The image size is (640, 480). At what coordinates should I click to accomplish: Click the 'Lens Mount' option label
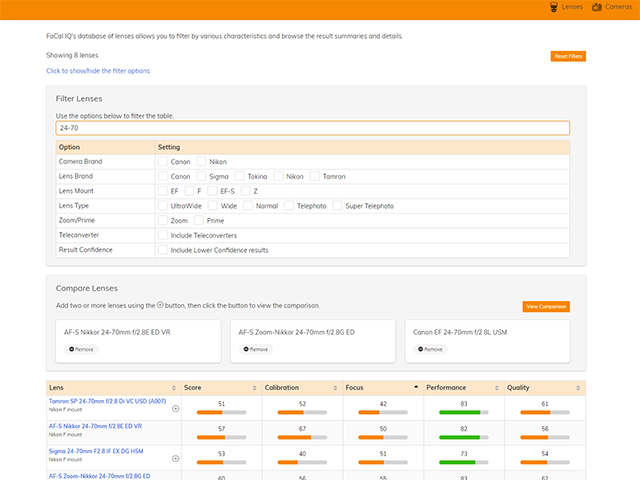(76, 191)
